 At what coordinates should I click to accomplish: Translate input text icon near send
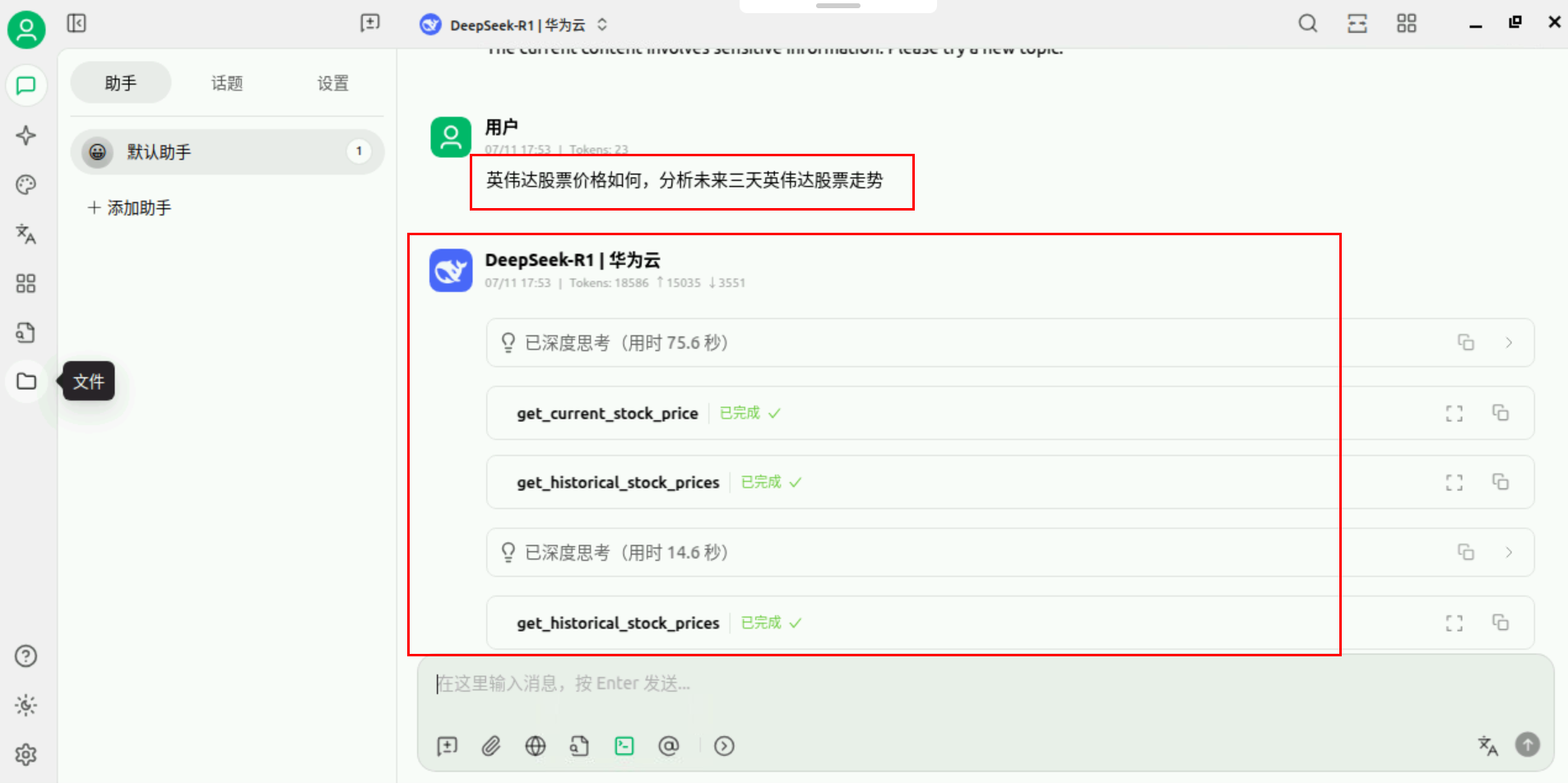1487,746
